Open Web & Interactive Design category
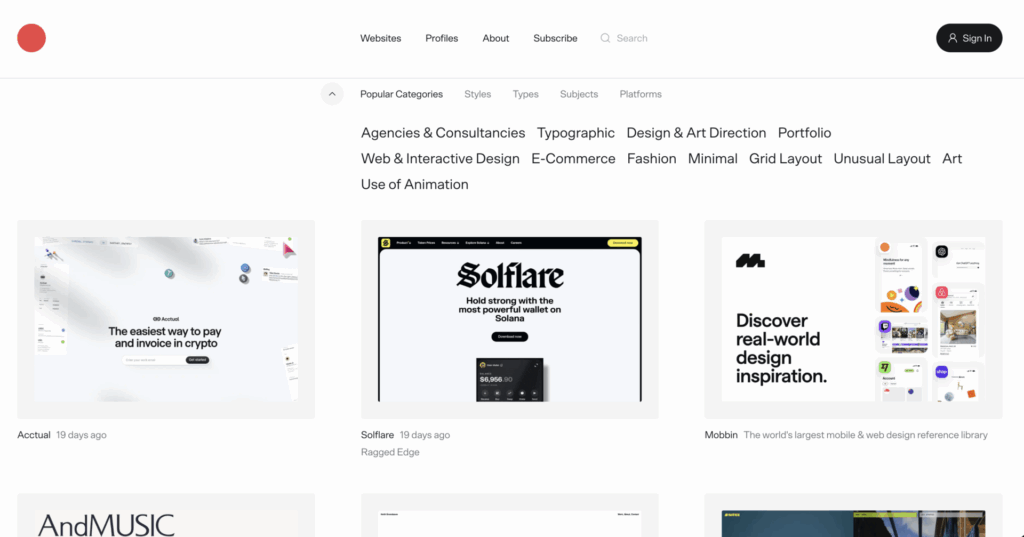Screen dimensions: 1024x537 point(440,159)
